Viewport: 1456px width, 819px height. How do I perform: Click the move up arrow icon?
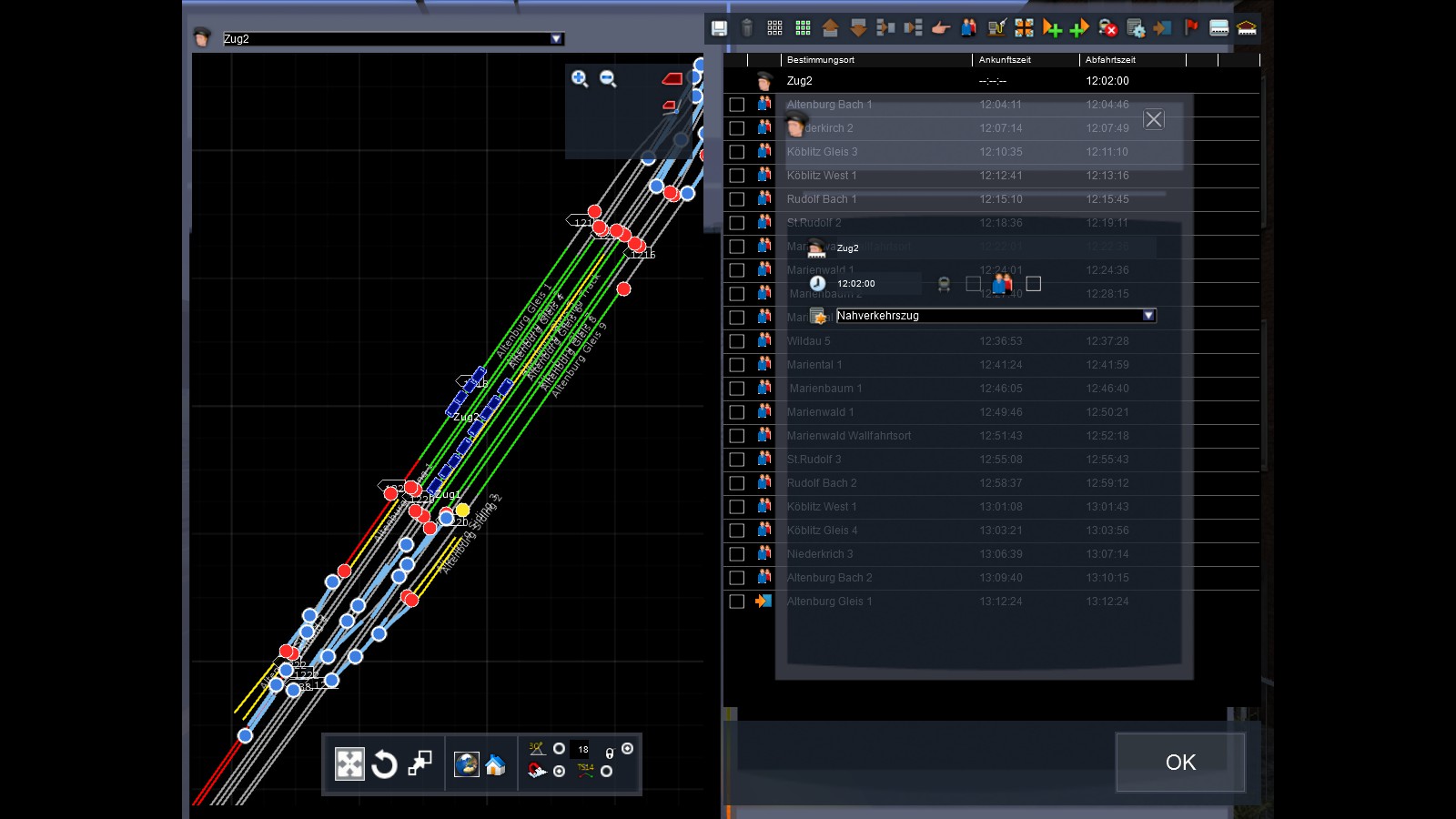pos(830,28)
